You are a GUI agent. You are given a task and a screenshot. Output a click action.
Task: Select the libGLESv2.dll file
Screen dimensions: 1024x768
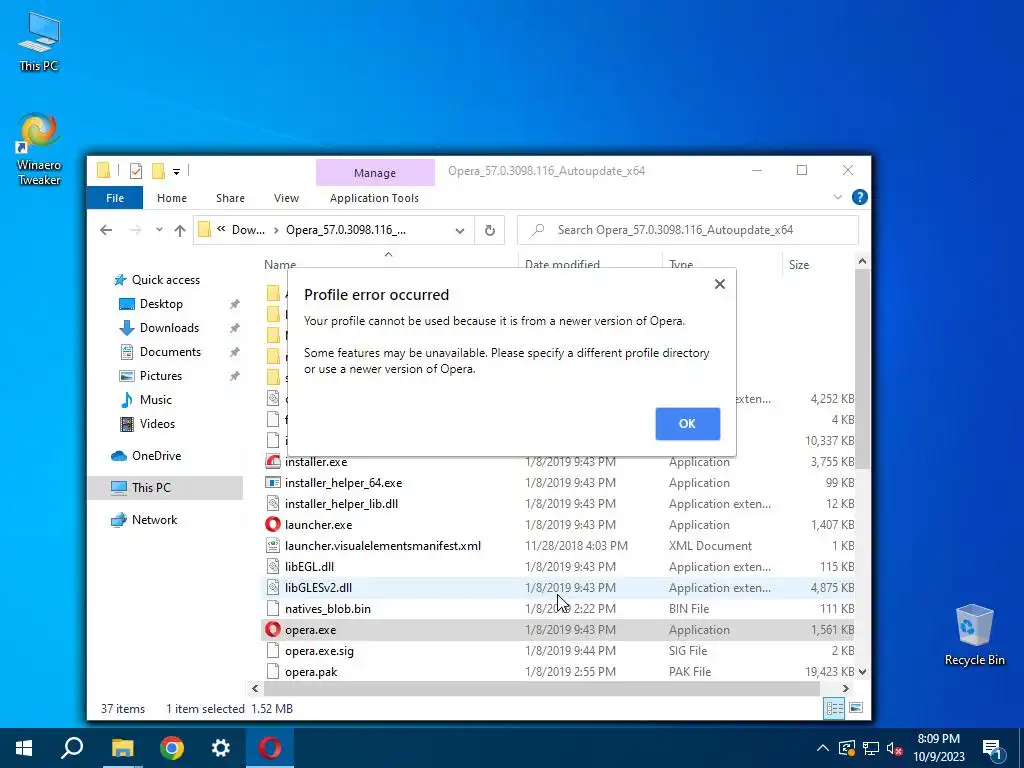(x=558, y=587)
